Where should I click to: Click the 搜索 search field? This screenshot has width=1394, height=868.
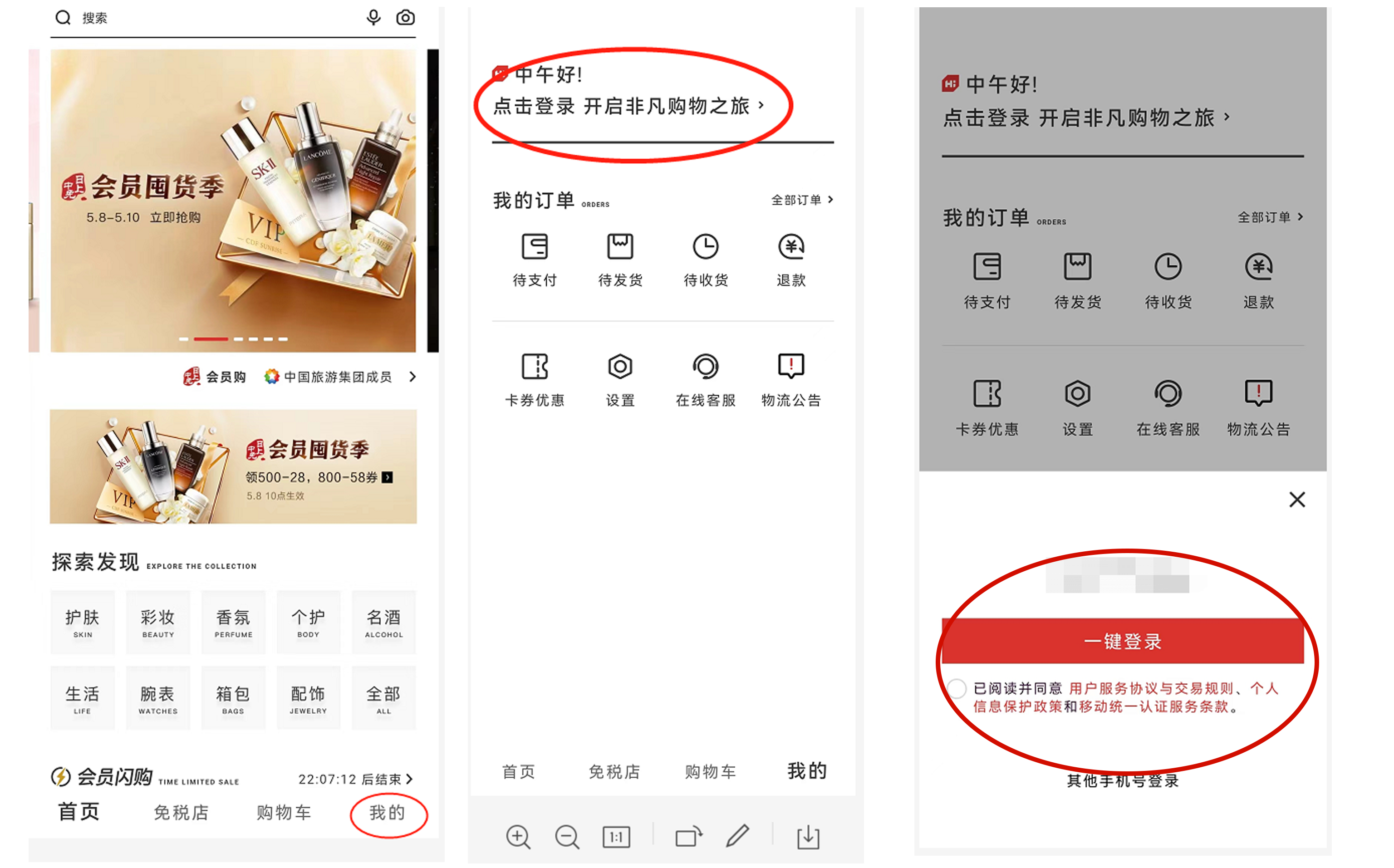232,18
